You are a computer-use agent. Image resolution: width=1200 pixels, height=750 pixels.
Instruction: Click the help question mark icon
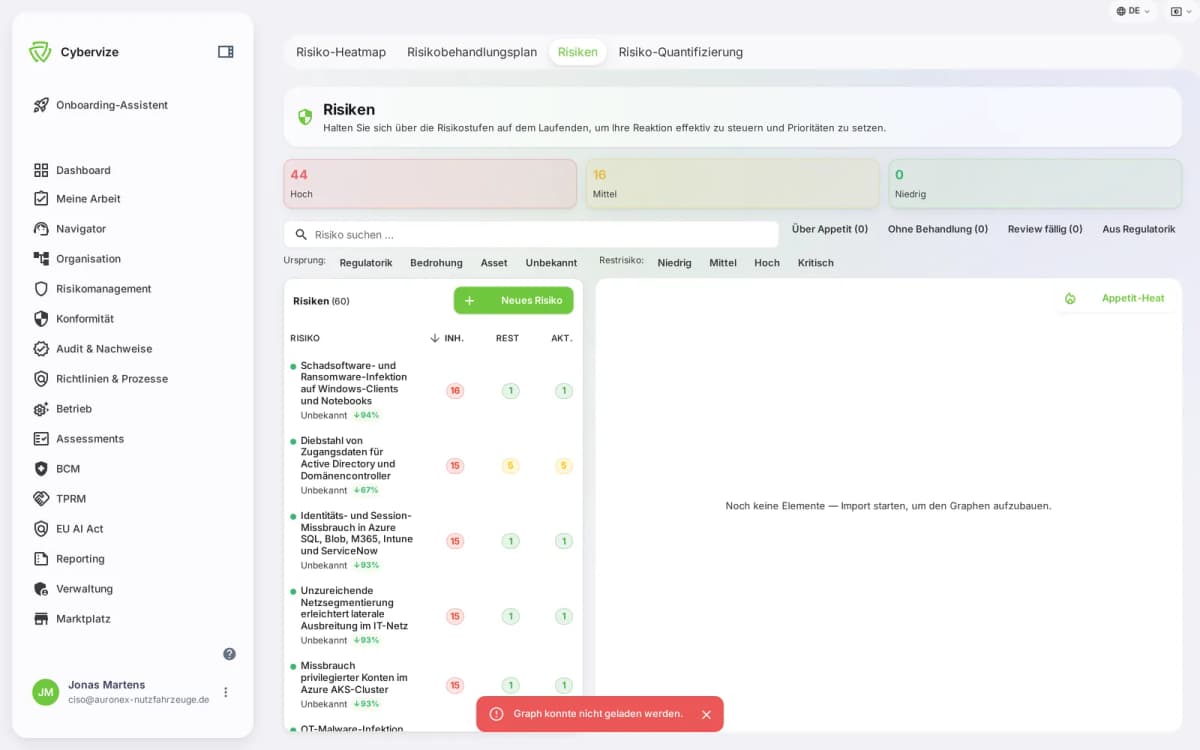(x=229, y=654)
